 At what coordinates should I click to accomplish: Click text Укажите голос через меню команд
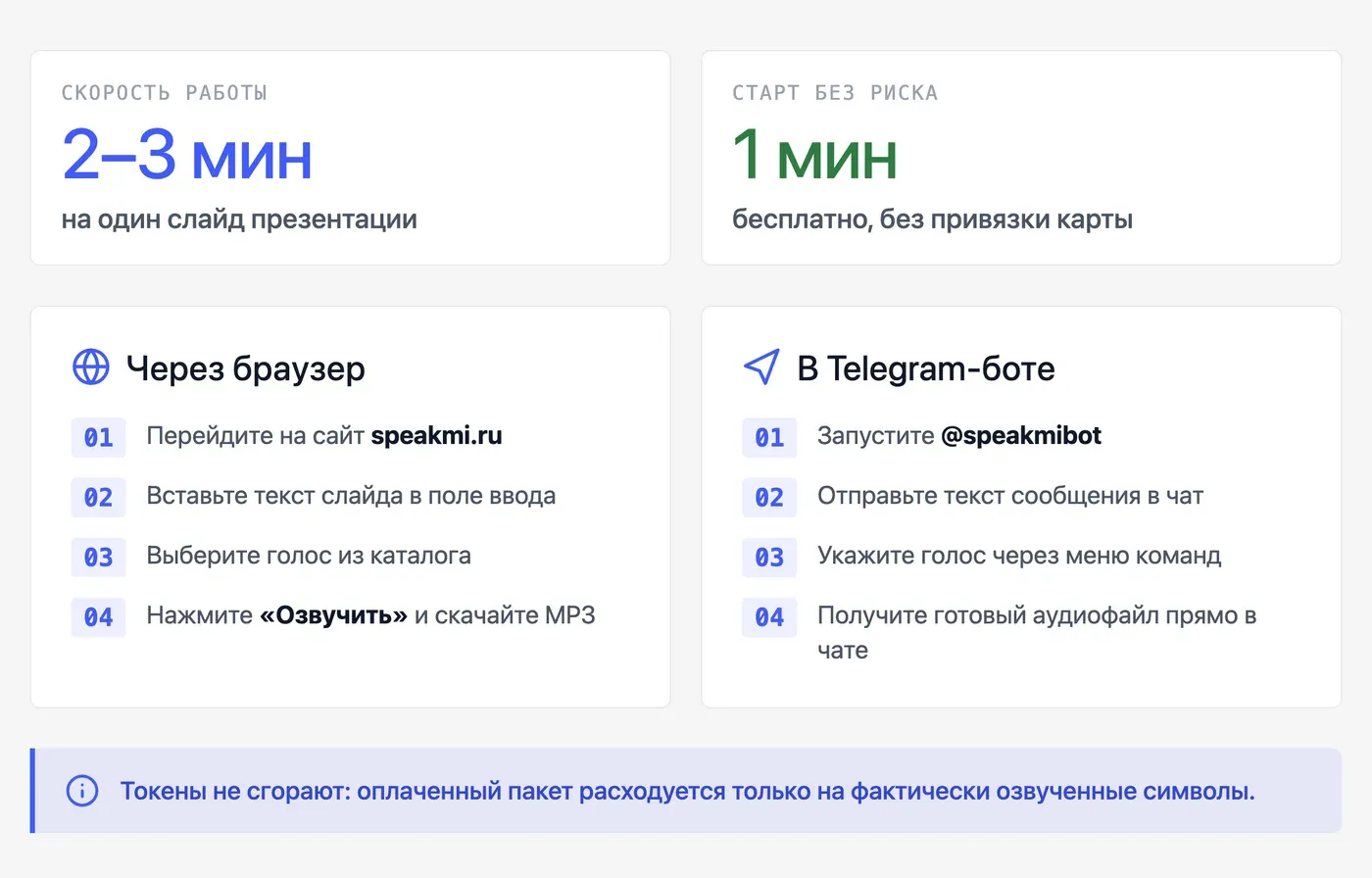click(1019, 556)
